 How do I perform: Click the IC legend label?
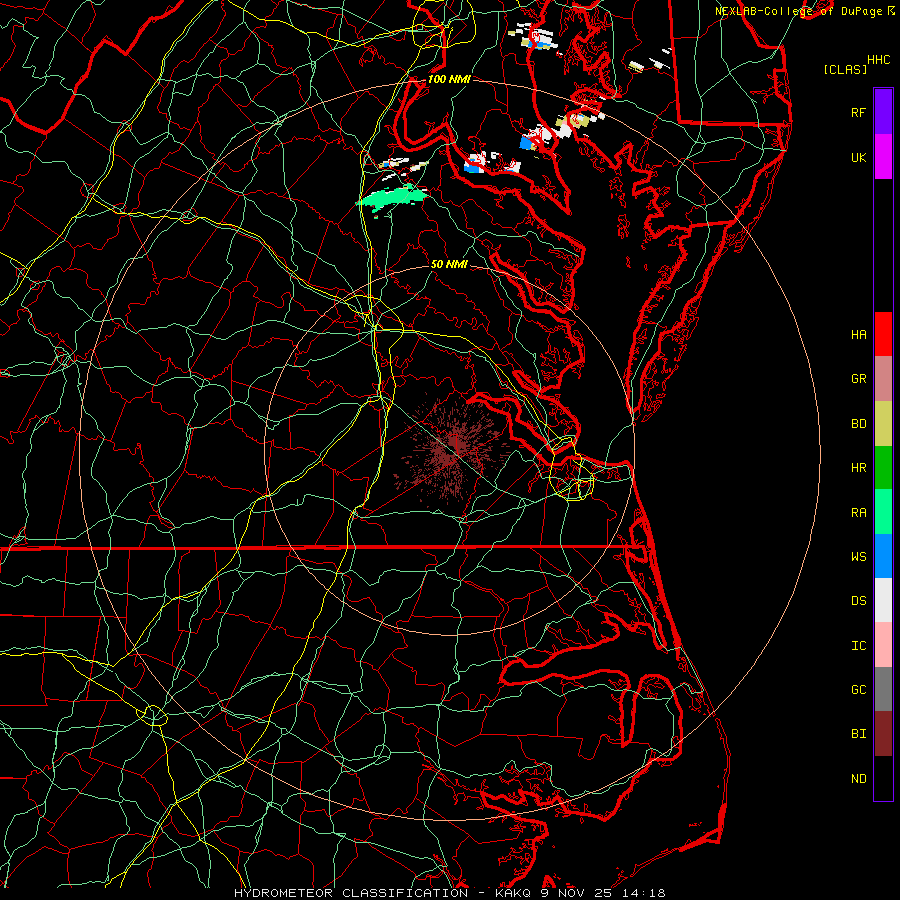click(x=858, y=646)
